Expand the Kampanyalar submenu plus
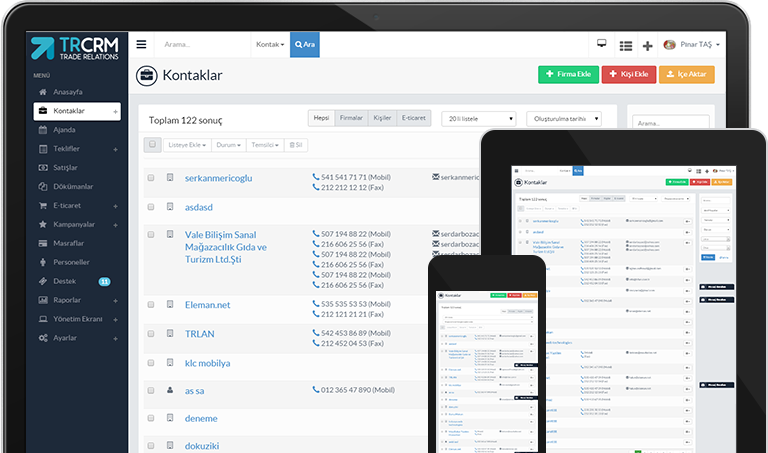 116,225
